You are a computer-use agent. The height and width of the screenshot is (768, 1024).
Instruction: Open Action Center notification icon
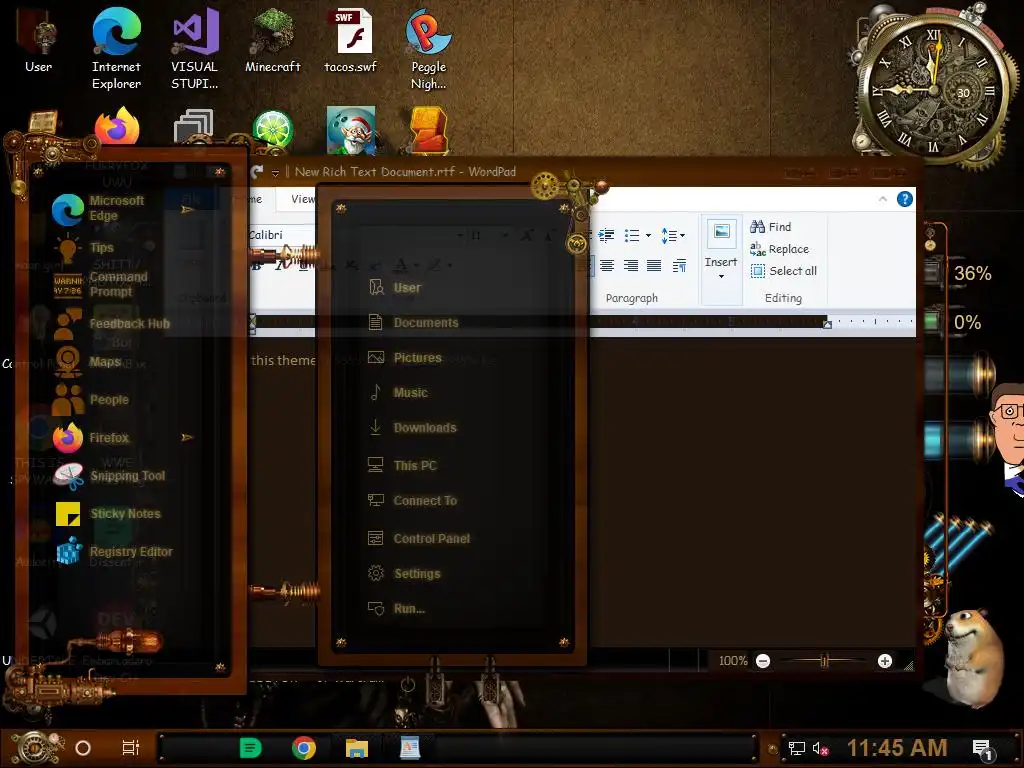982,749
